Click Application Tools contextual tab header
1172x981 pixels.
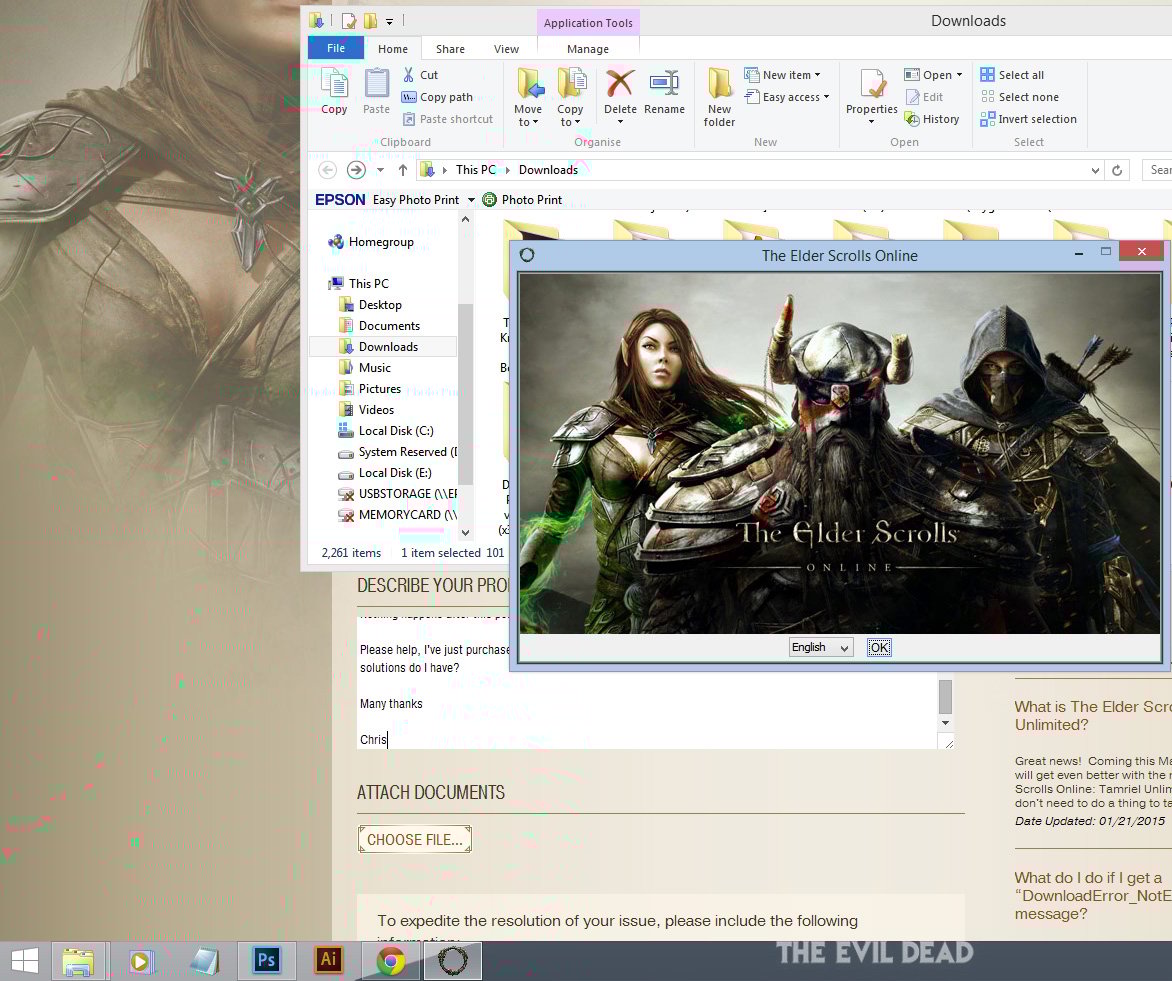pyautogui.click(x=588, y=23)
